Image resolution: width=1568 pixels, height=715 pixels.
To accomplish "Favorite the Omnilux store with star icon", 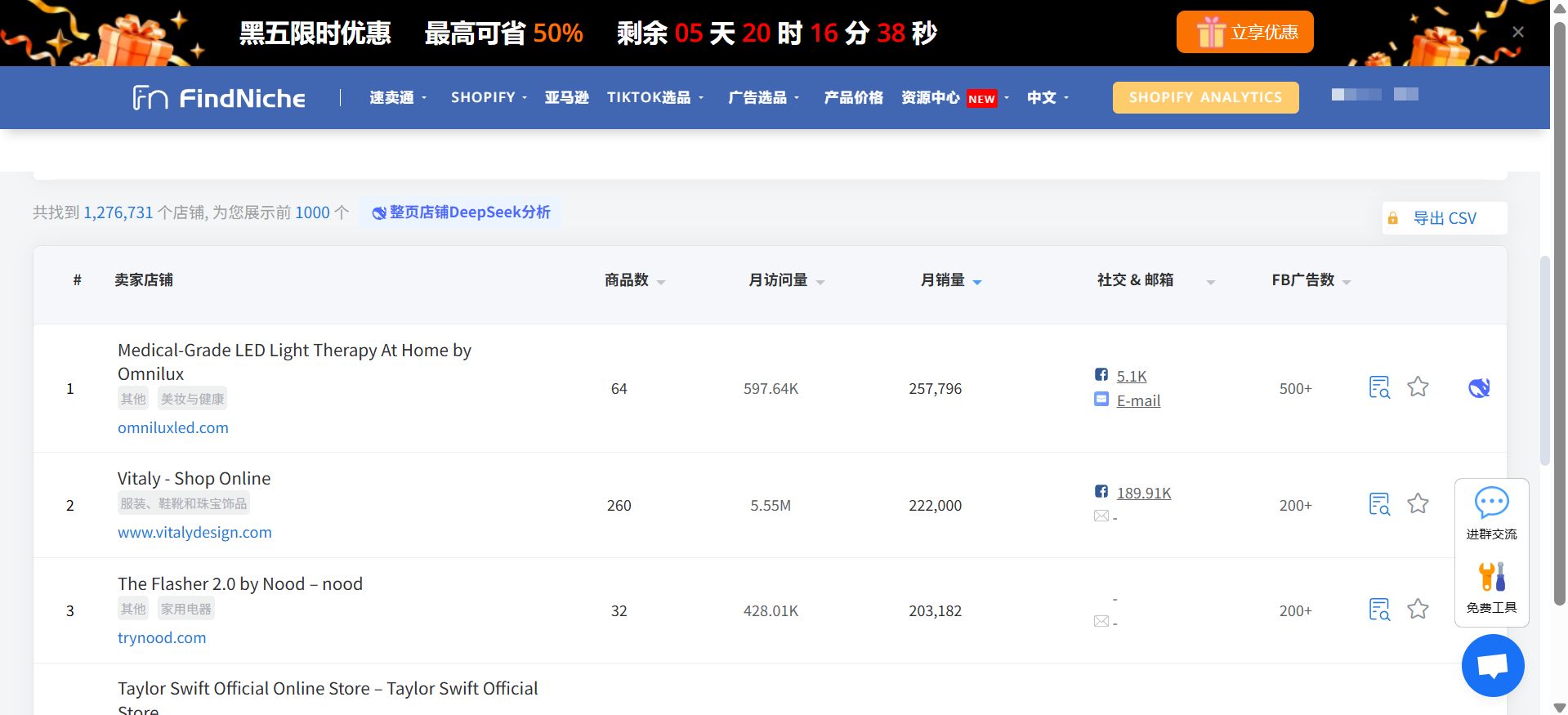I will coord(1418,387).
